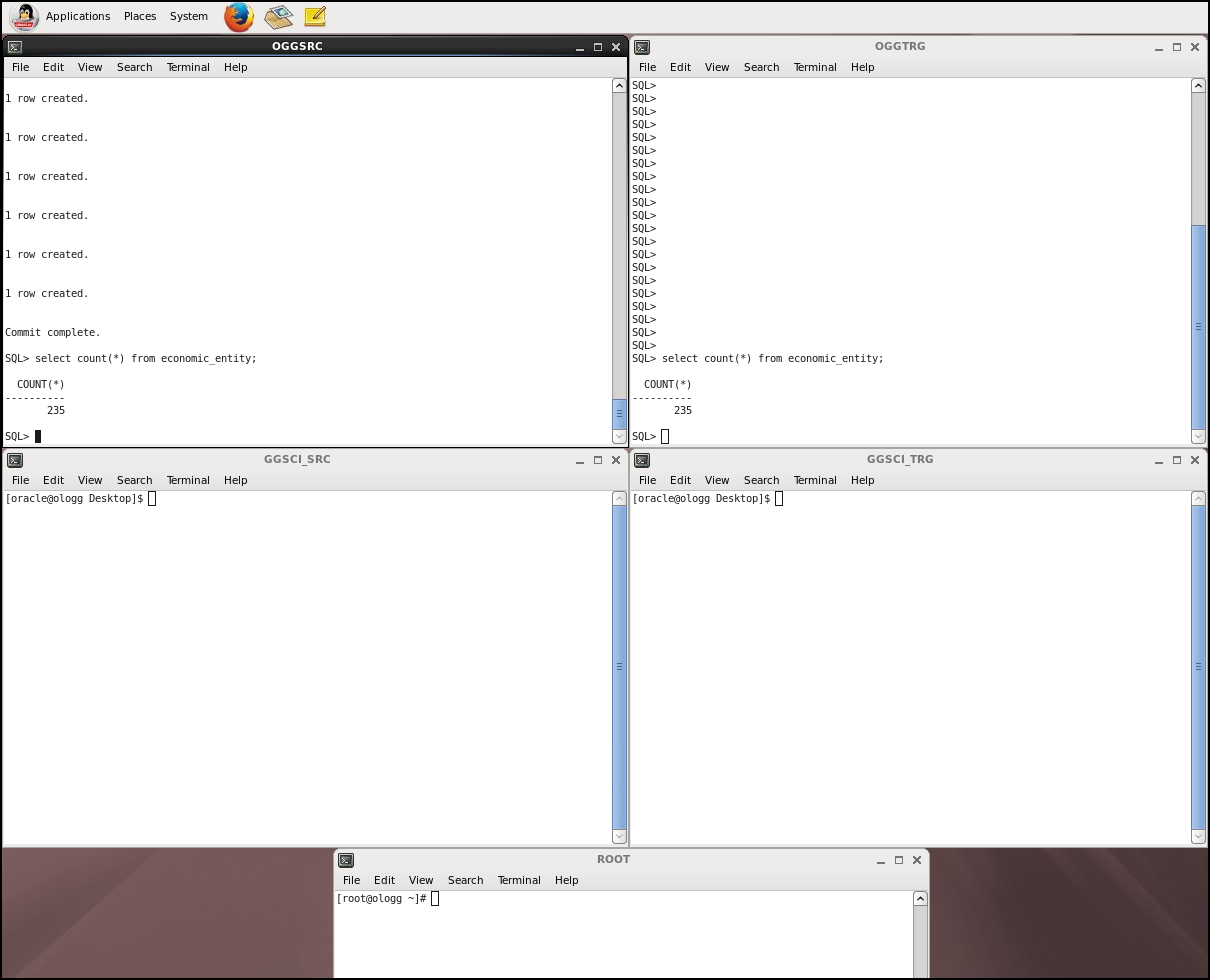Click scroll-up arrow in OGGSRC scrollbar
The height and width of the screenshot is (980, 1210).
click(619, 86)
